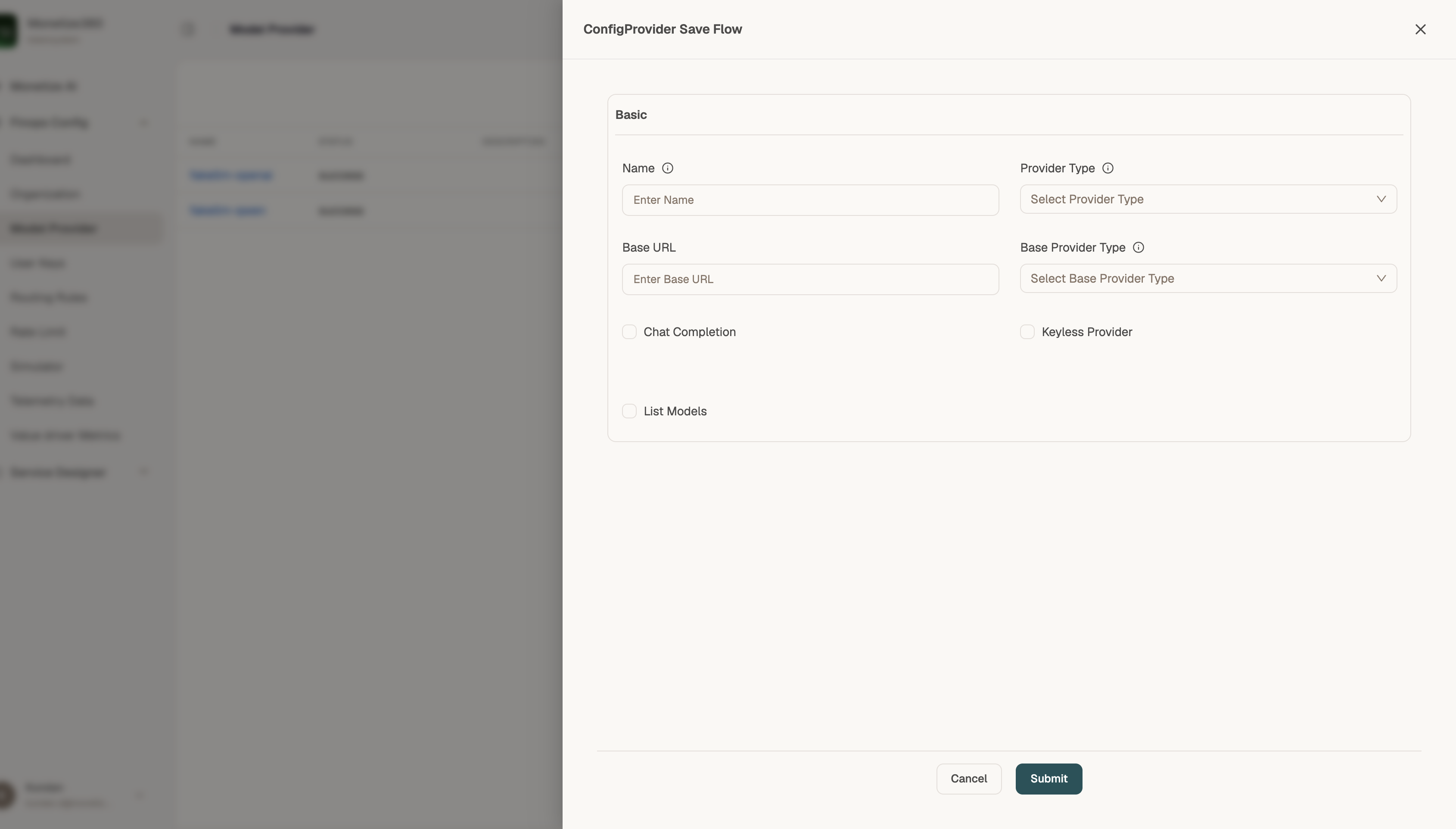This screenshot has height=829, width=1456.
Task: Click the Submit button
Action: (x=1048, y=779)
